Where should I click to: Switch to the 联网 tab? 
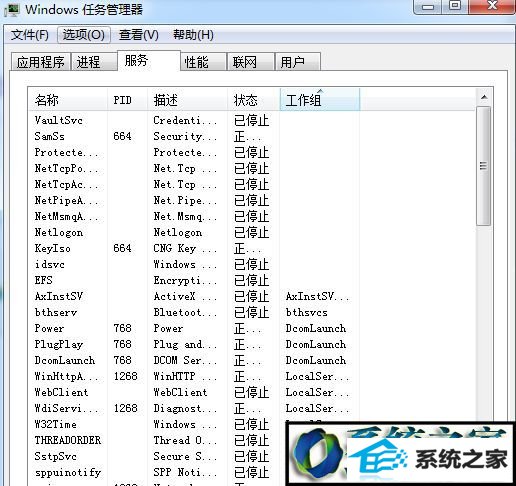pyautogui.click(x=251, y=62)
